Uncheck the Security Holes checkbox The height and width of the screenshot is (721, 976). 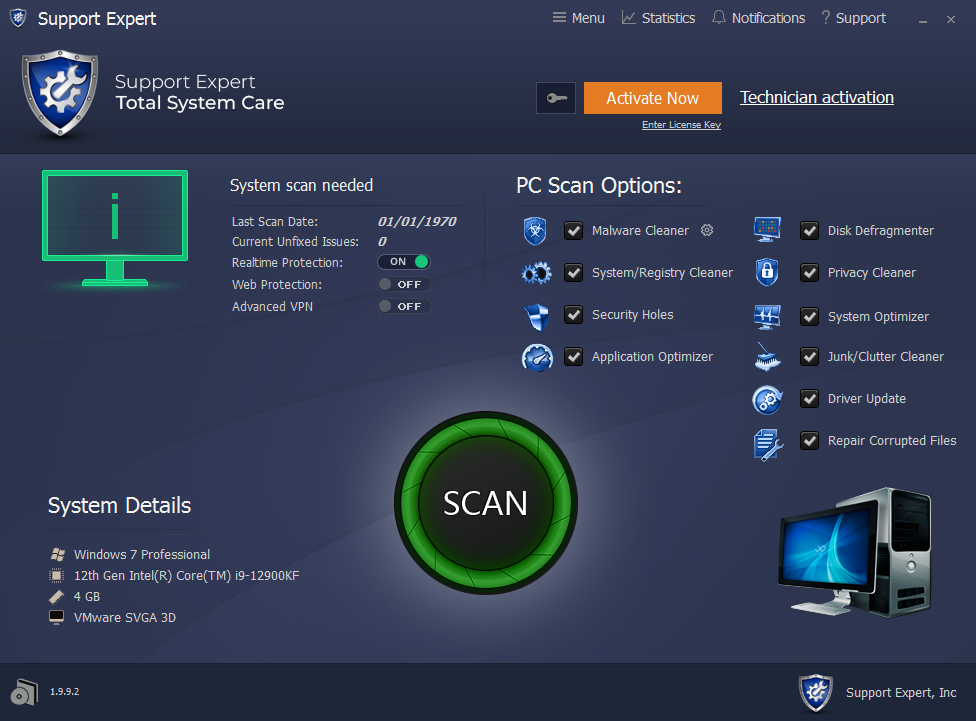(573, 315)
